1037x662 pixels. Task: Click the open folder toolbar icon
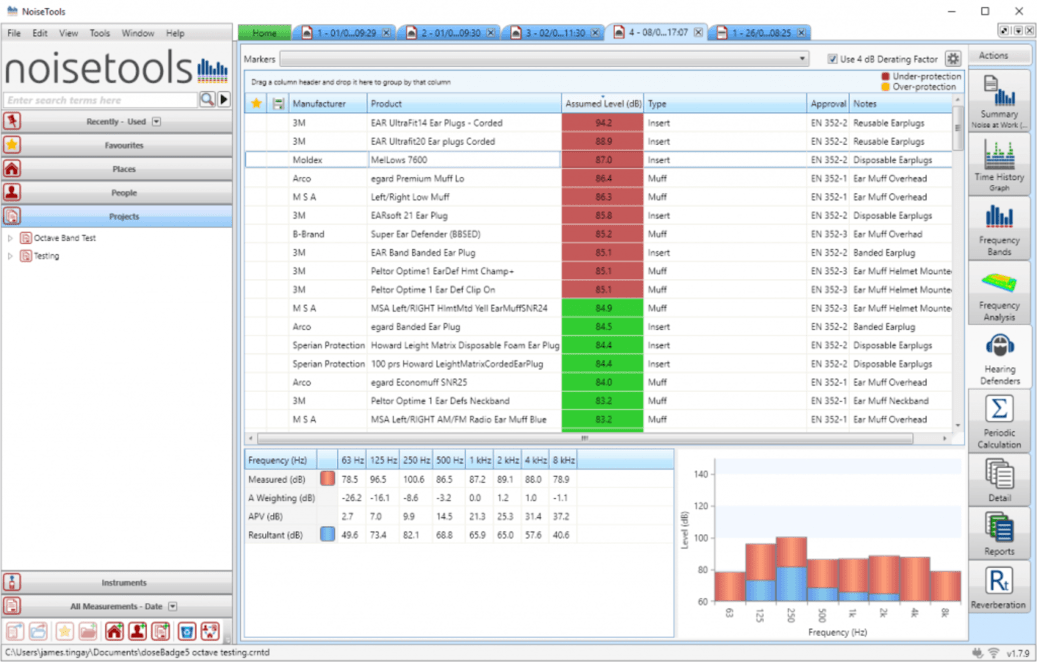(38, 632)
